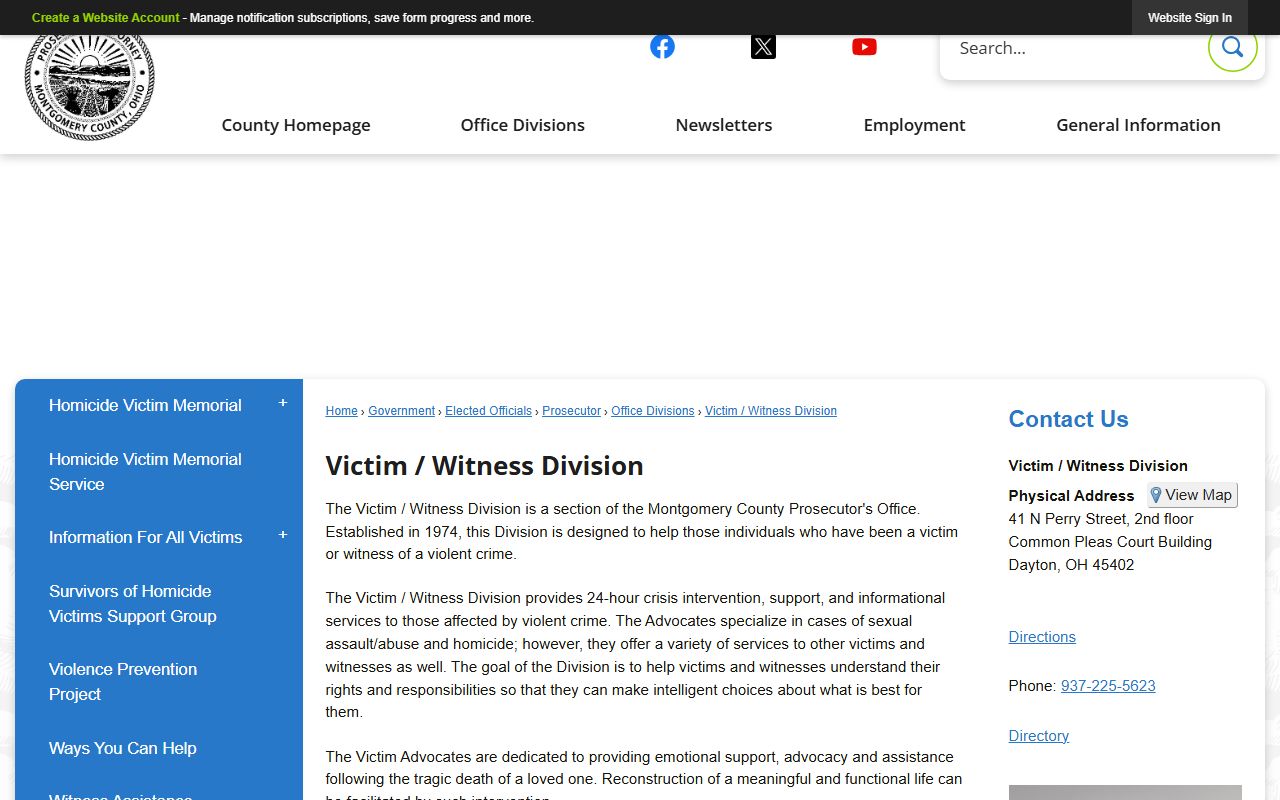Open the X (Twitter) icon
The height and width of the screenshot is (800, 1280).
coord(763,47)
